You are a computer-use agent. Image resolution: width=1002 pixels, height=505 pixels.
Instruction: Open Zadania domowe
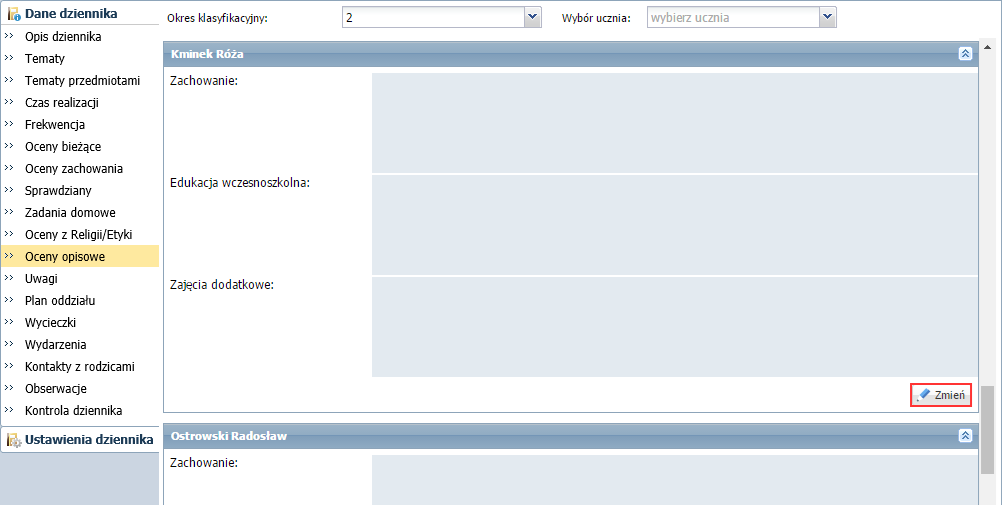(x=70, y=212)
